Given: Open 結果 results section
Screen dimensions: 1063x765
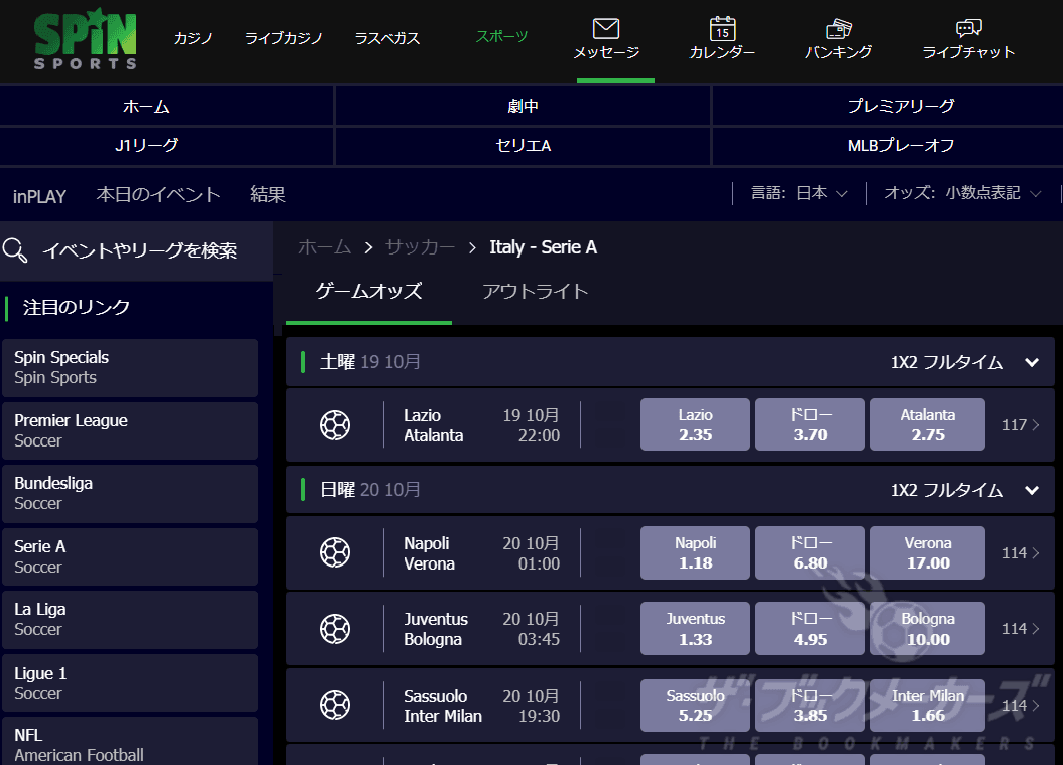Looking at the screenshot, I should click(268, 195).
